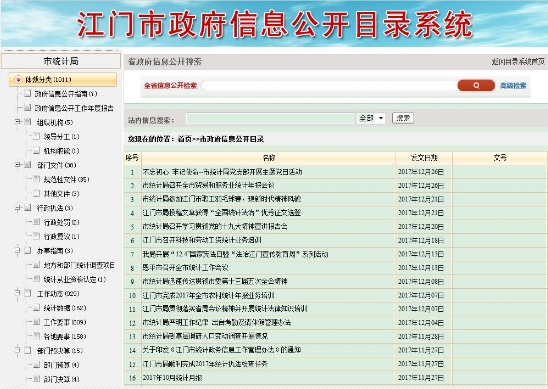548x389 pixels.
Task: Click the page icon beside 机构职能
Action: point(36,151)
